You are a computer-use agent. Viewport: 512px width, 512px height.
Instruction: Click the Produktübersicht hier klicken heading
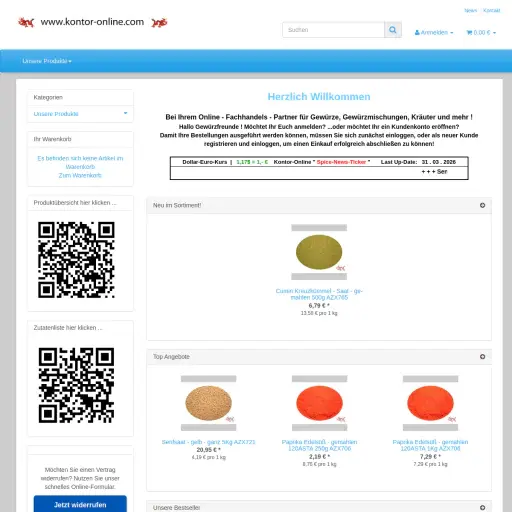(x=75, y=203)
